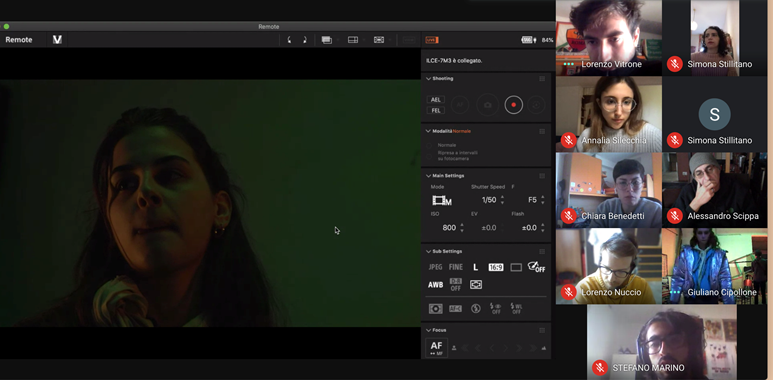Click Annalia Silecchia video tile

609,114
